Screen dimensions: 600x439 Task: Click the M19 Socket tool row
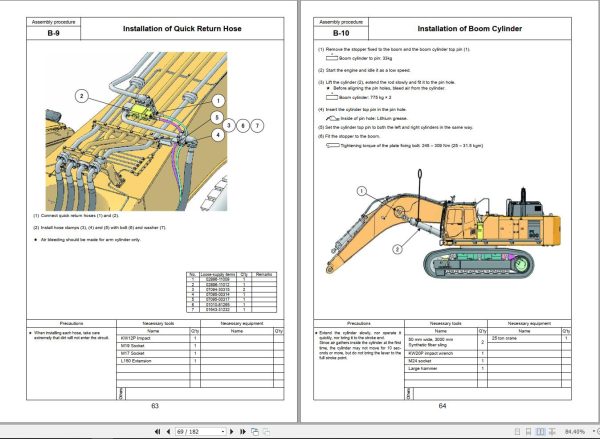pos(158,346)
